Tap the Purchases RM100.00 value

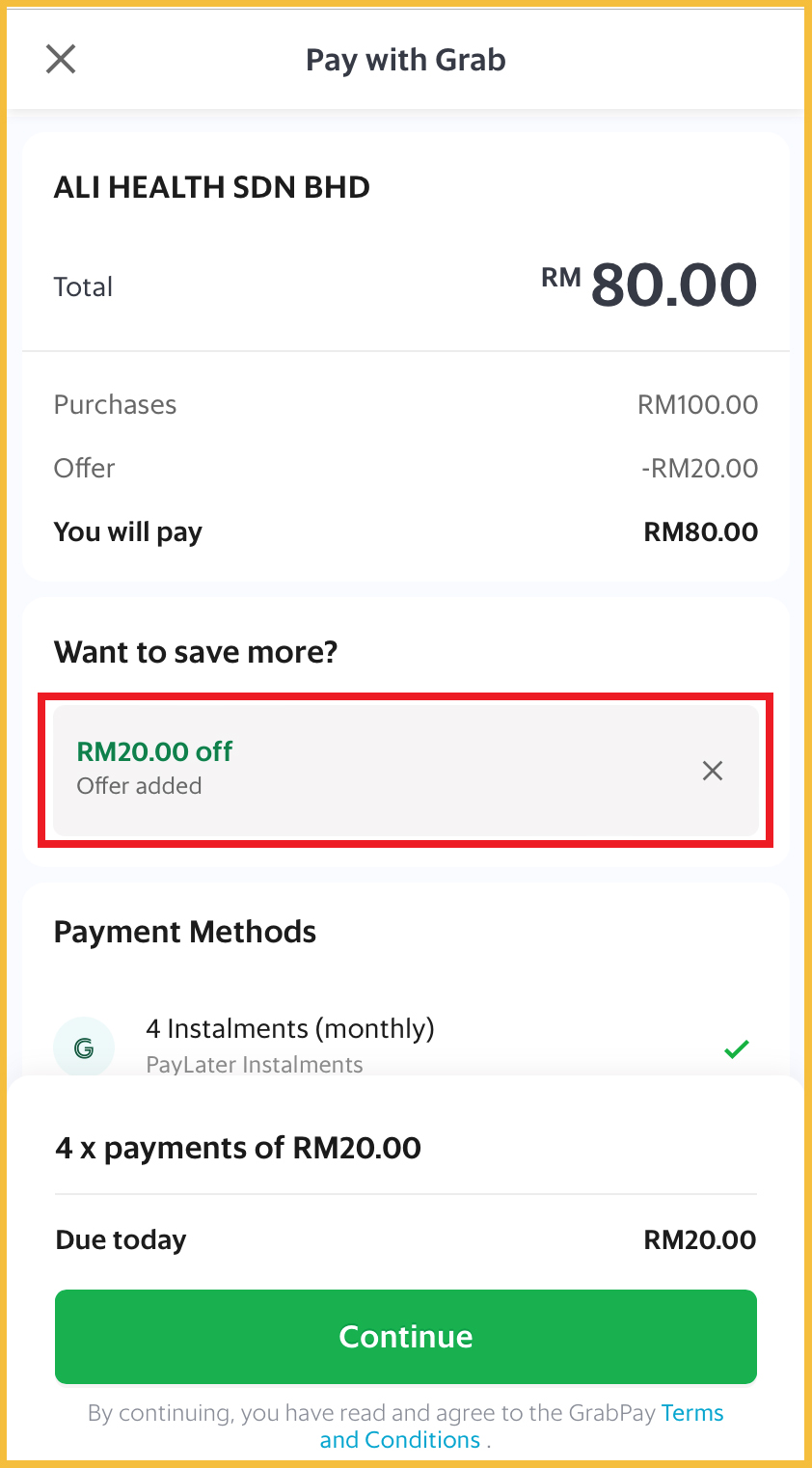click(x=697, y=404)
